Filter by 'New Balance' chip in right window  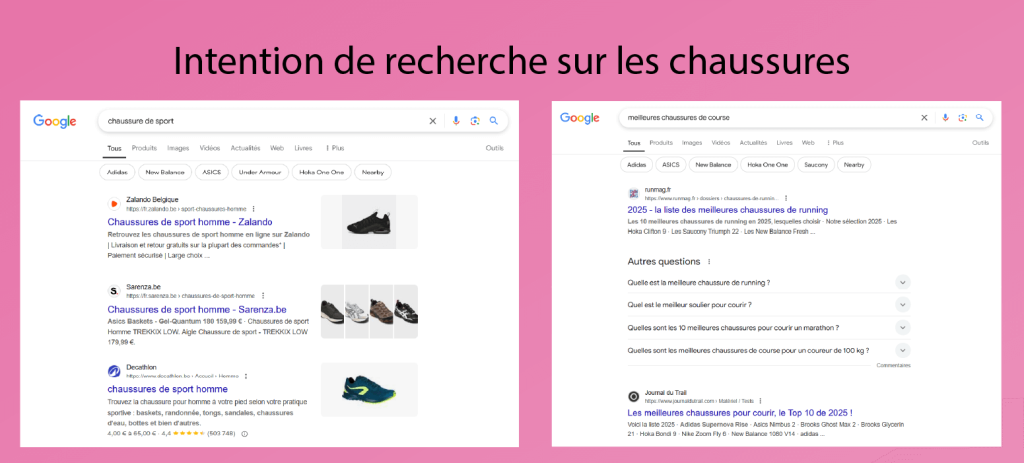pyautogui.click(x=712, y=165)
